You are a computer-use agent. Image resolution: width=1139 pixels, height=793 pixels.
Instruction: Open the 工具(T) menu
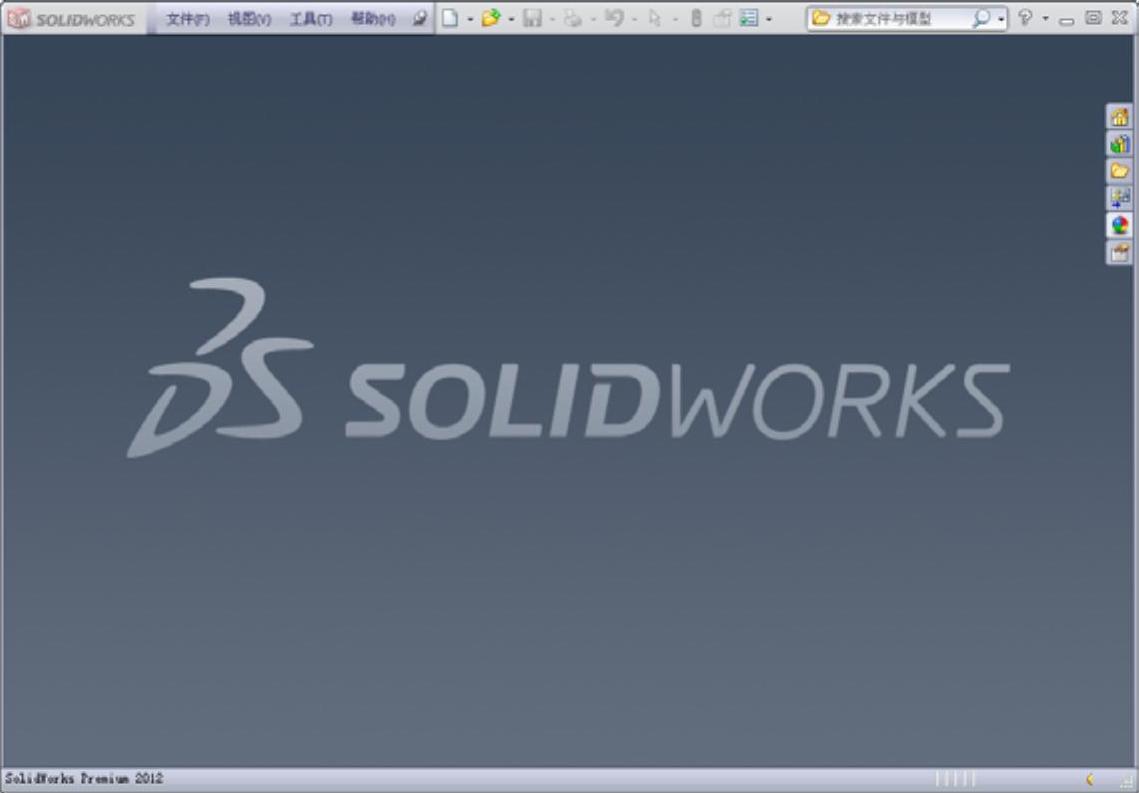point(311,19)
